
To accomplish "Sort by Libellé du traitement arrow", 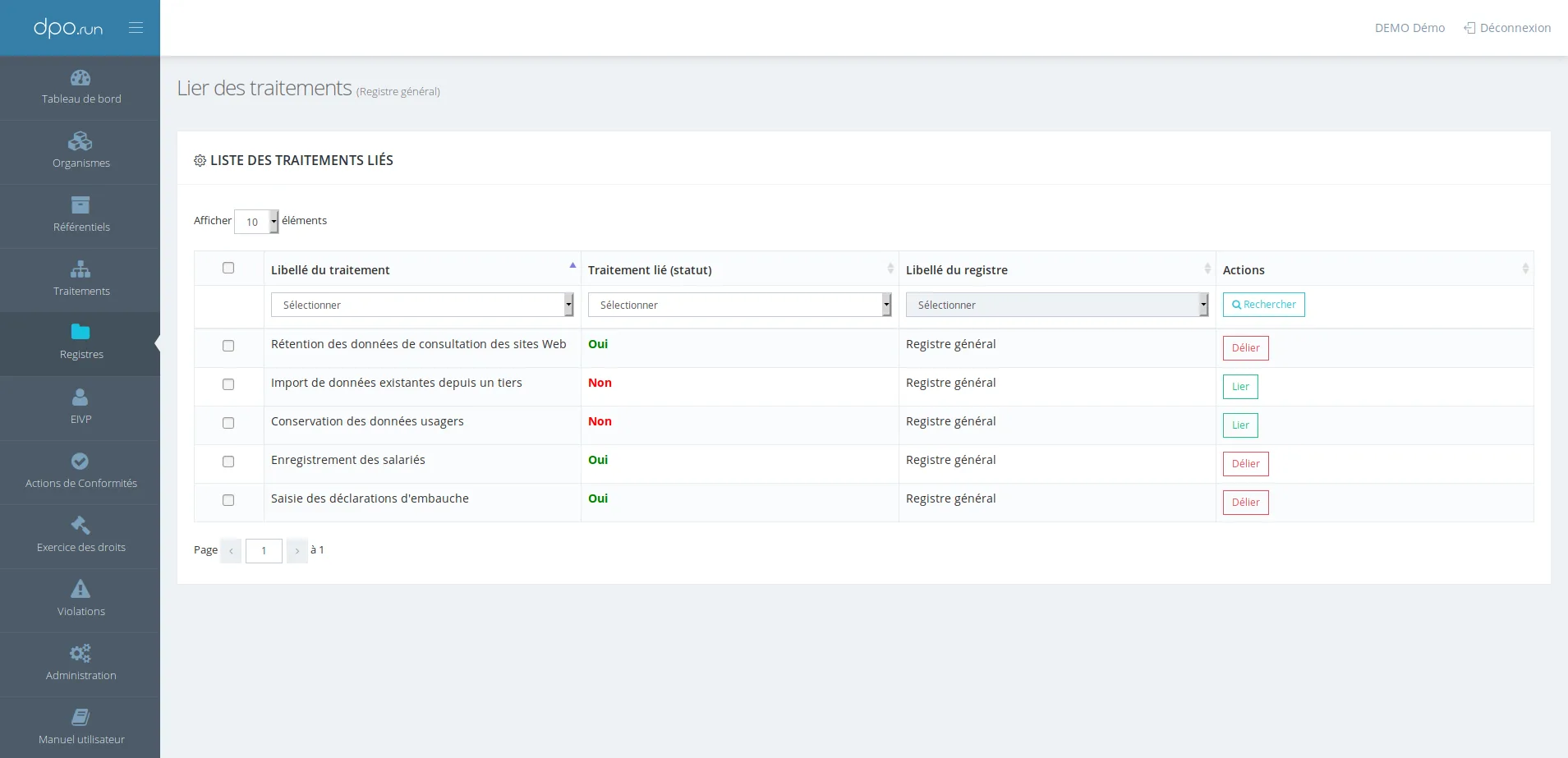I will click(572, 265).
